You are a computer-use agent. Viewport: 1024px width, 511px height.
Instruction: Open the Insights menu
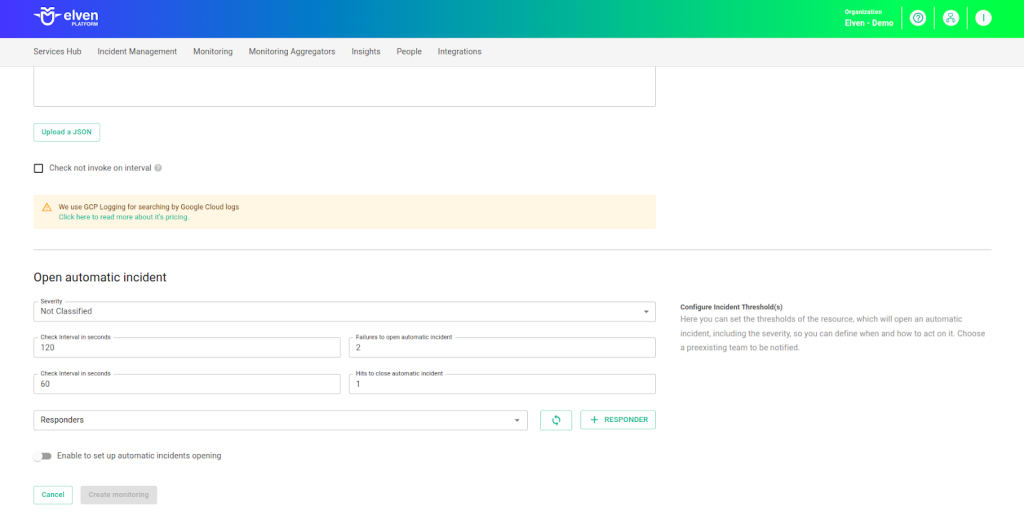[366, 52]
